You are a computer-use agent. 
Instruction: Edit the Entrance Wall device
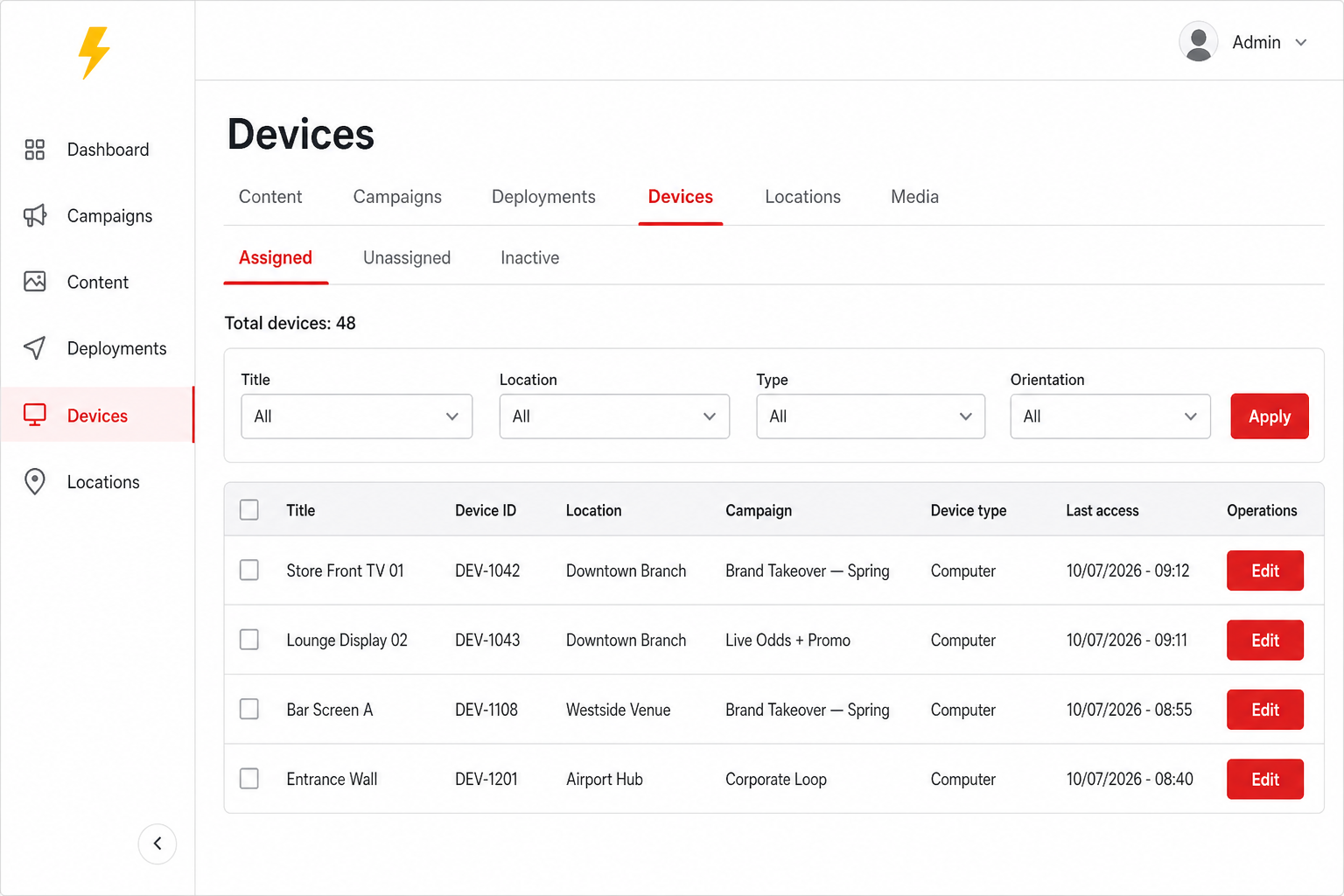[x=1265, y=780]
